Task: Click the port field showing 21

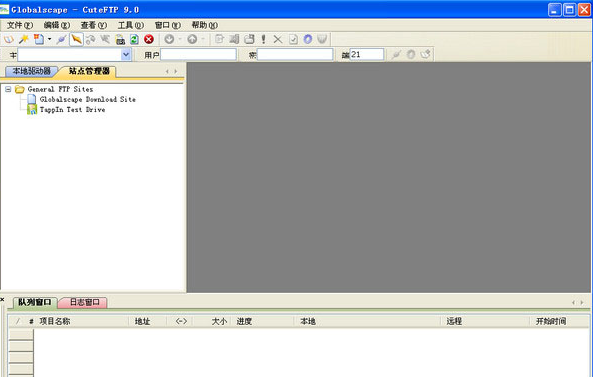Action: tap(367, 55)
